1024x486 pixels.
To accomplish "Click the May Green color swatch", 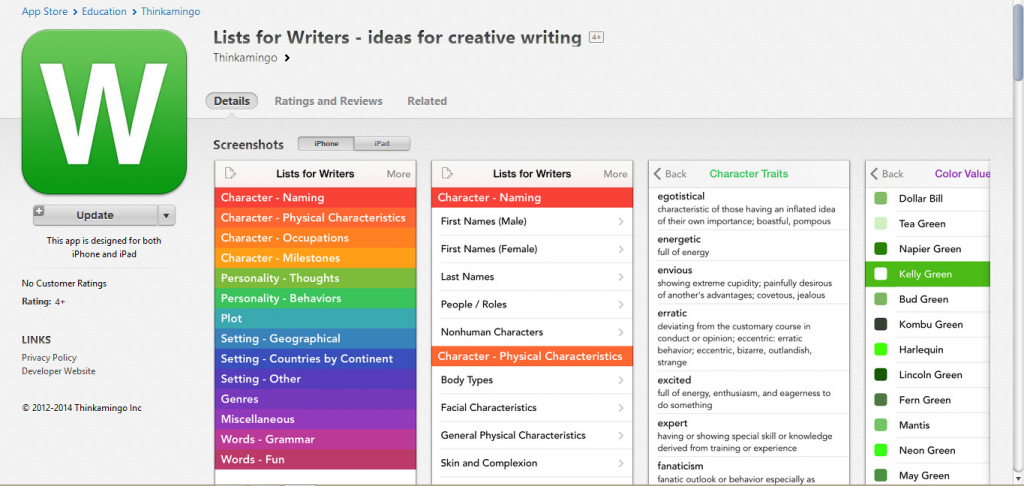I will pyautogui.click(x=881, y=476).
